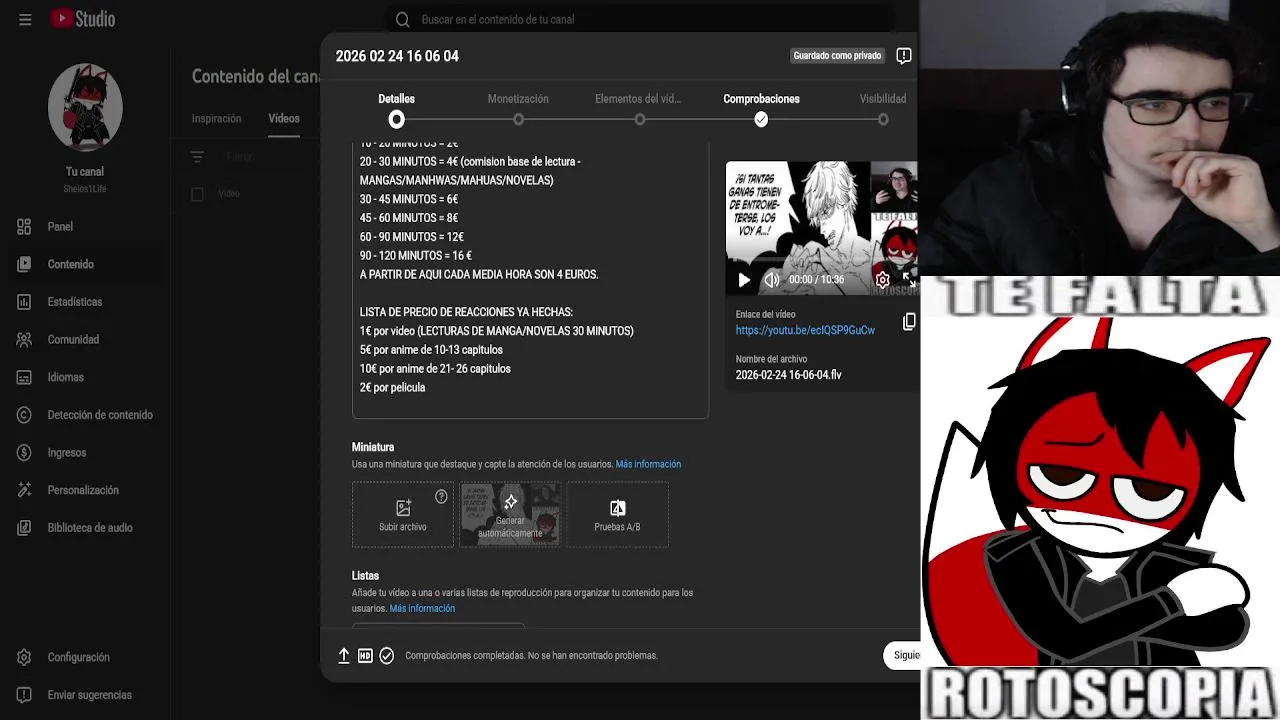Play the video preview
1280x720 pixels.
(743, 280)
